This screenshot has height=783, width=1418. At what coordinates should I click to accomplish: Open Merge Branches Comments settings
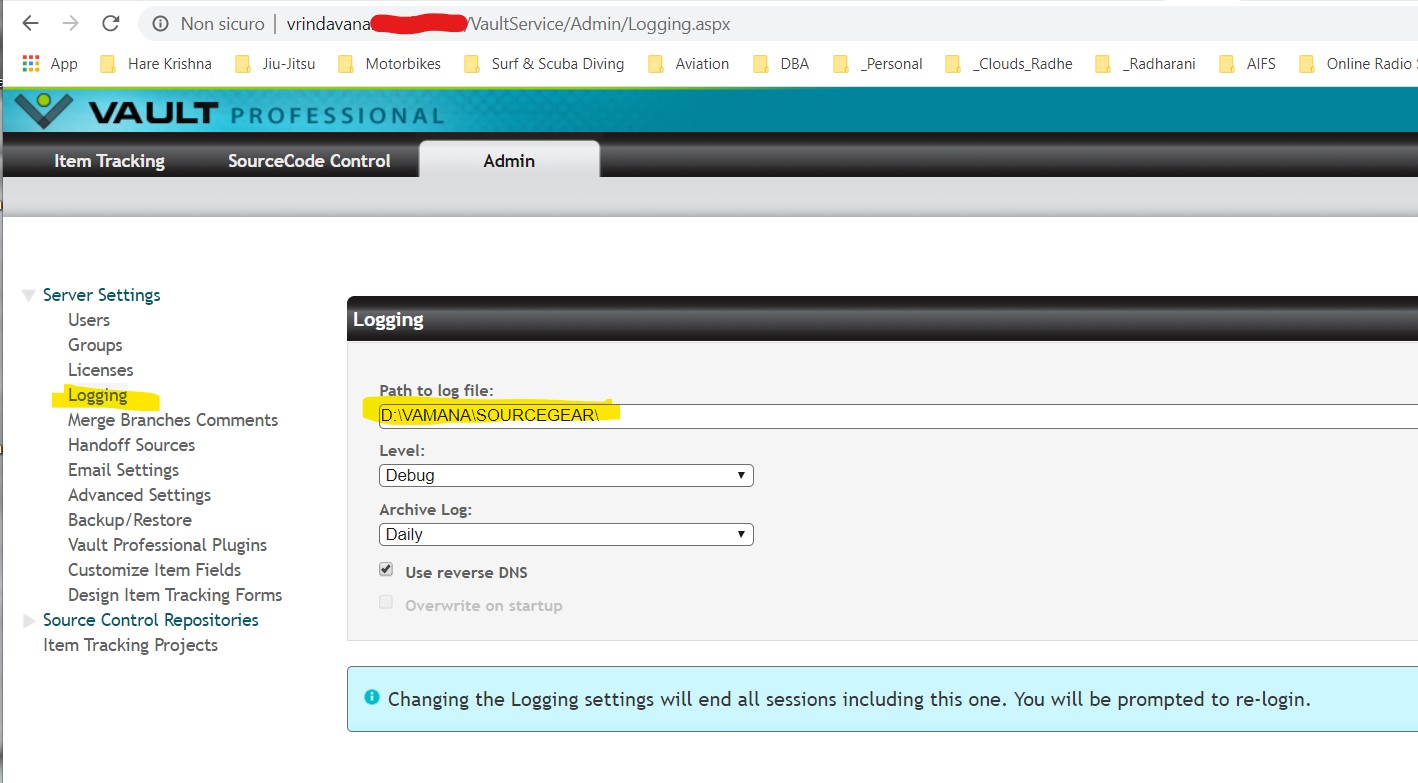(x=173, y=420)
